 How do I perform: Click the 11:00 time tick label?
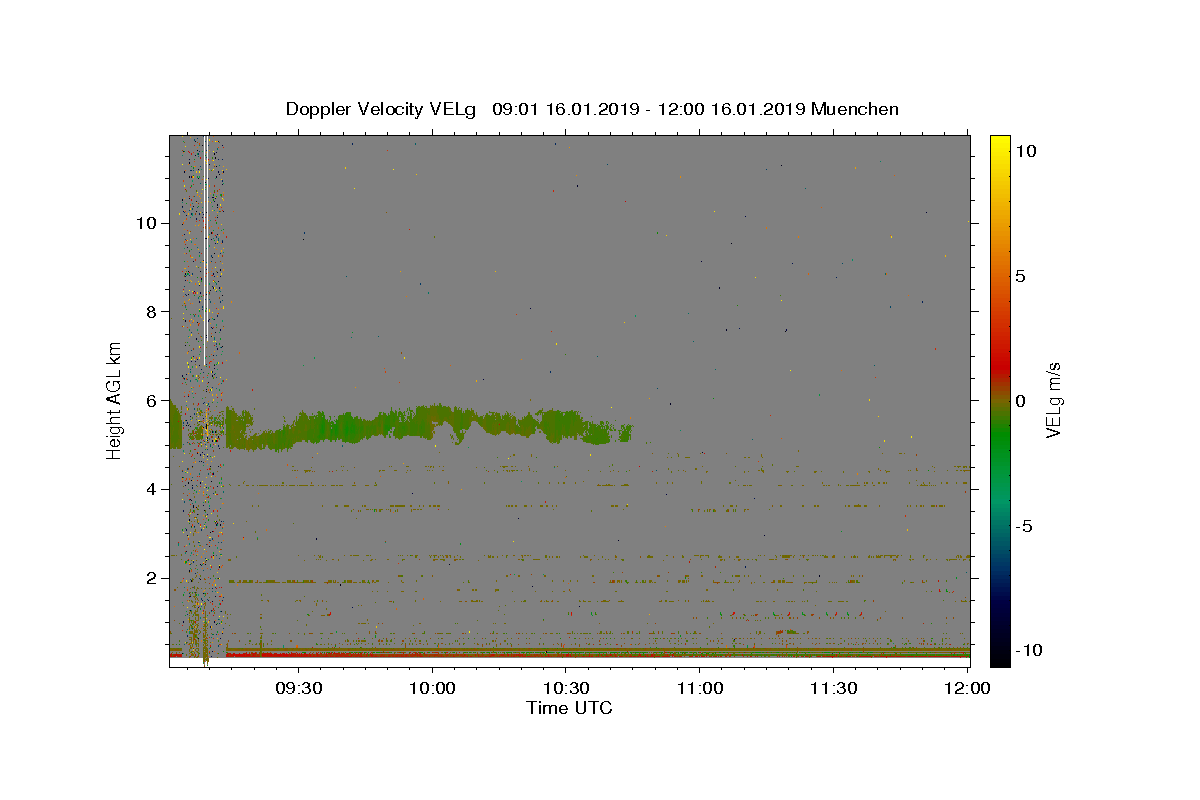coord(699,688)
